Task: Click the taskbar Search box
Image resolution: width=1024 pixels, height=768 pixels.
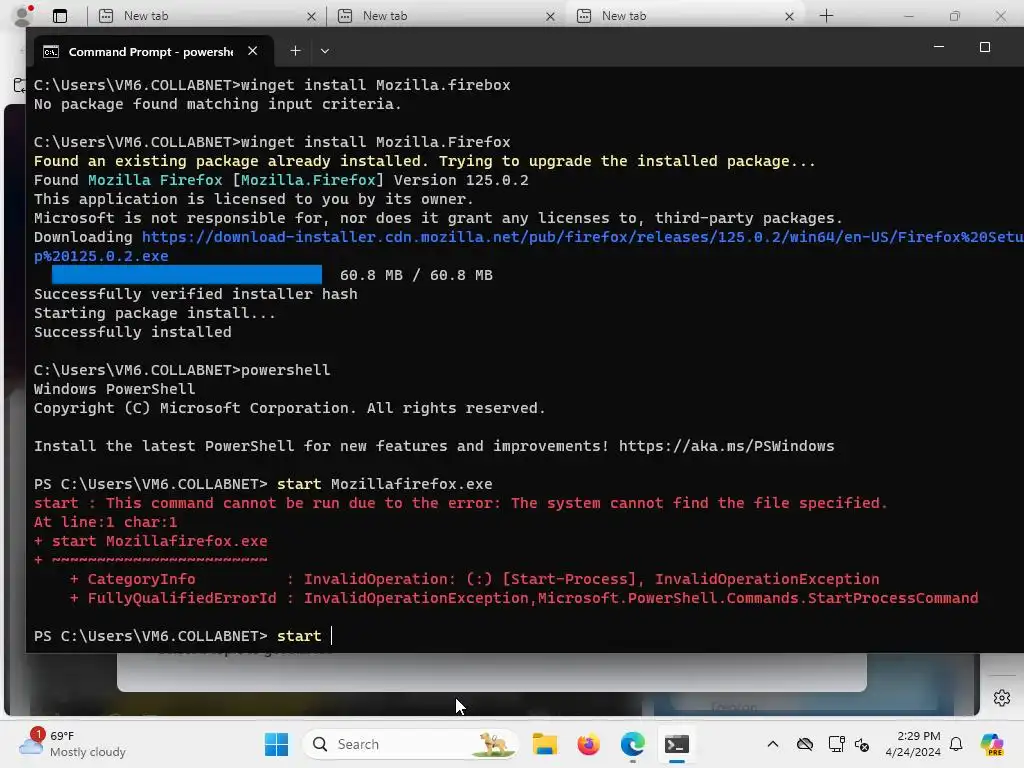Action: click(x=410, y=744)
